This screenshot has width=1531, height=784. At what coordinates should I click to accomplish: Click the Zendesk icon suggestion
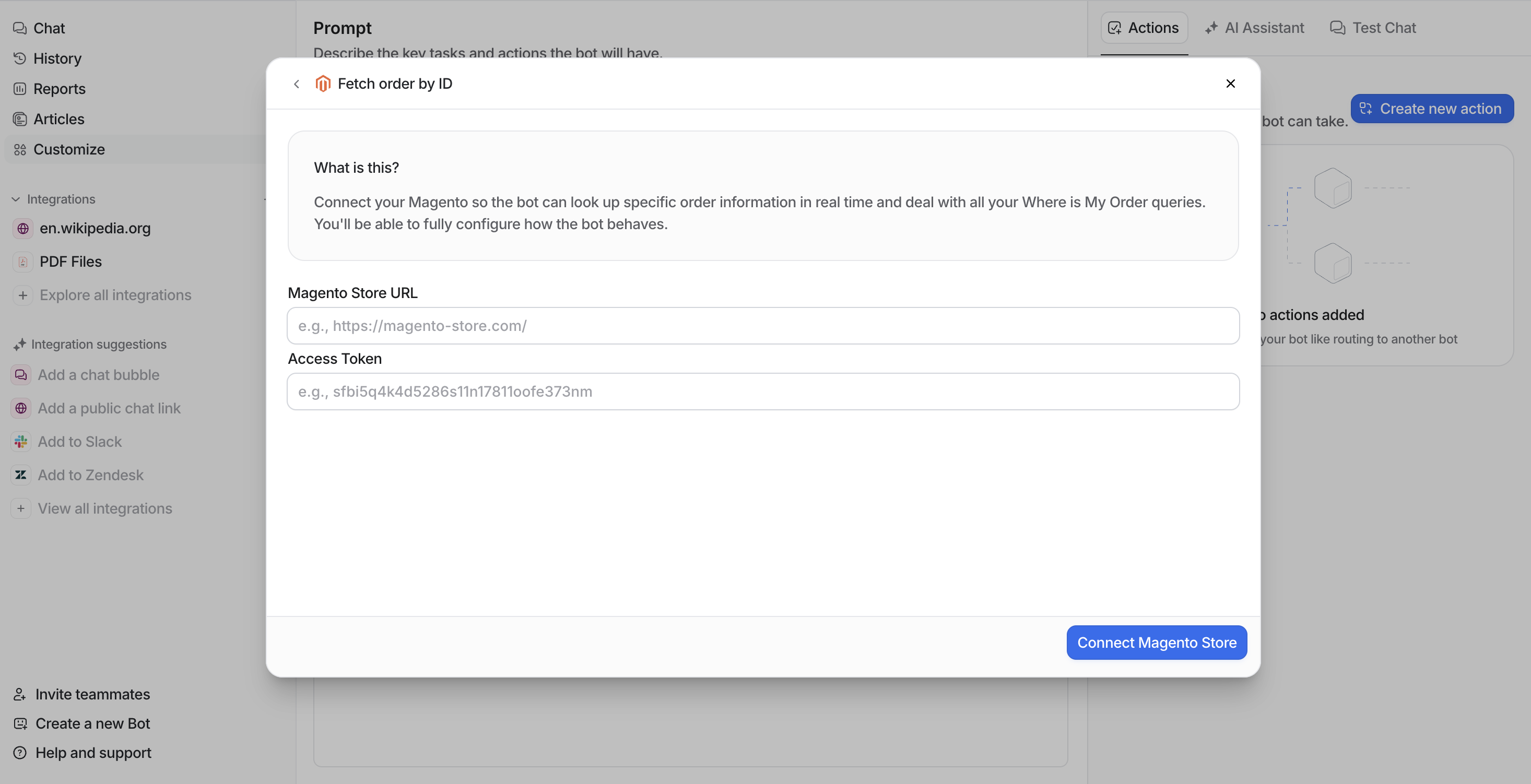[x=21, y=474]
